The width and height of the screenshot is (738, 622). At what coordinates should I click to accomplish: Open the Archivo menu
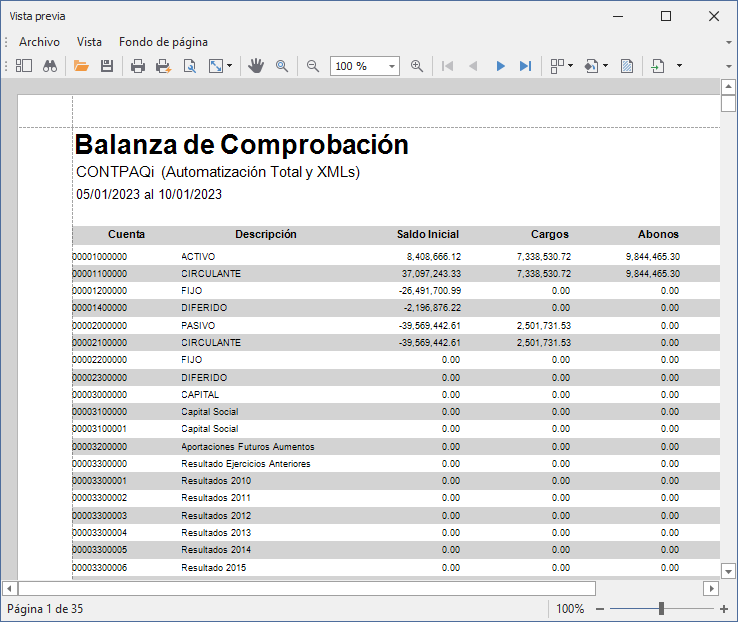[40, 42]
